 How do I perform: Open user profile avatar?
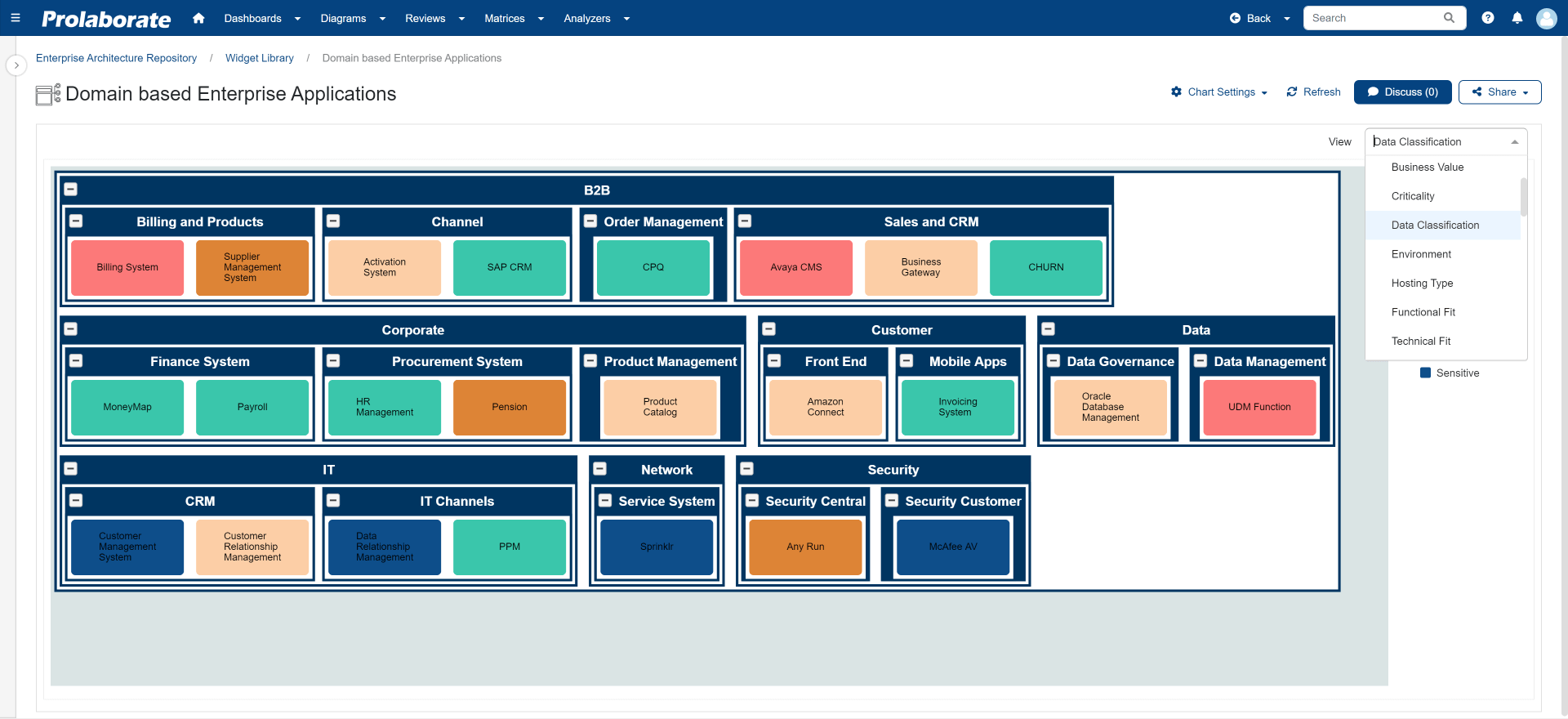[1547, 18]
